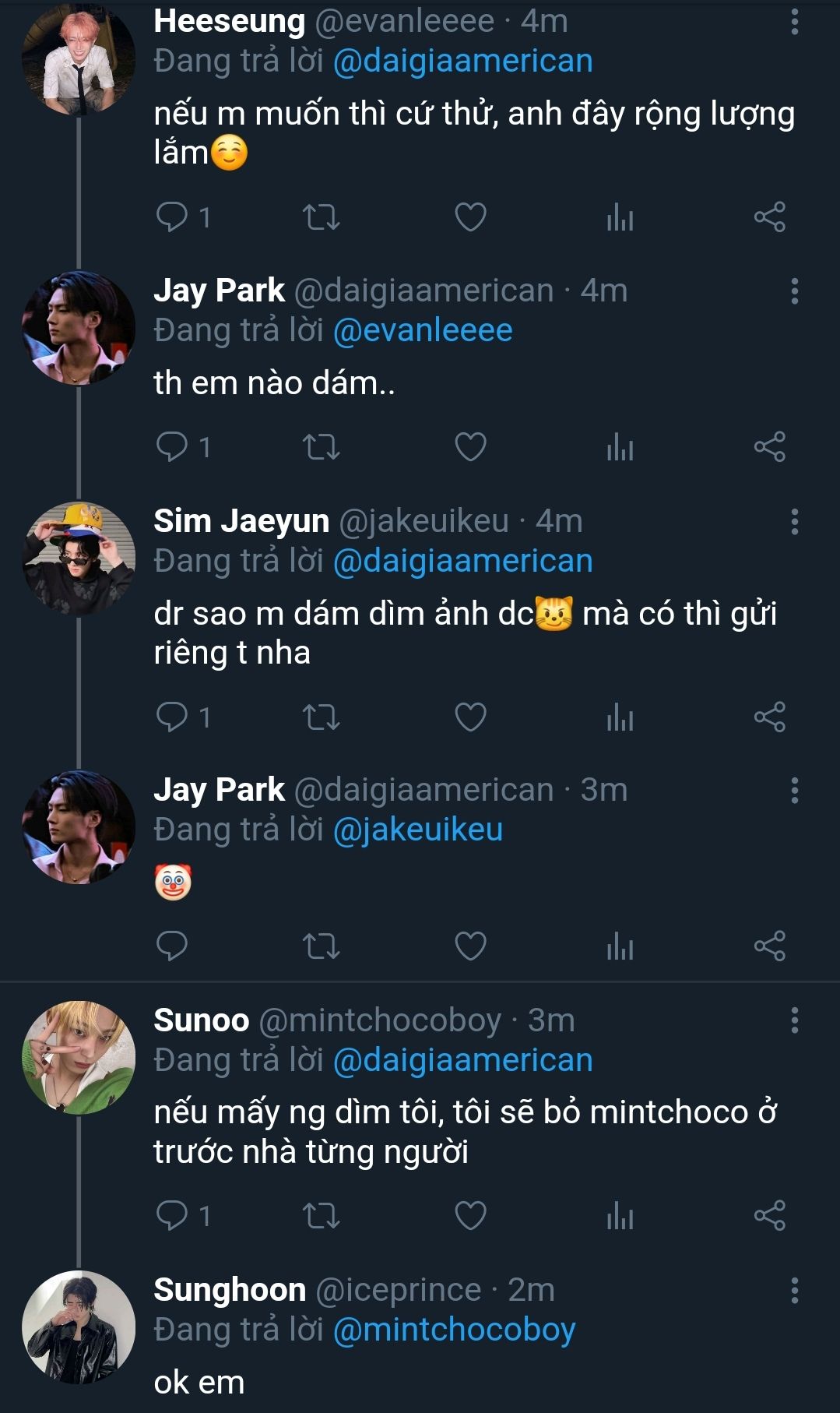
Task: Open Sunoo's profile picture
Action: (x=78, y=1057)
